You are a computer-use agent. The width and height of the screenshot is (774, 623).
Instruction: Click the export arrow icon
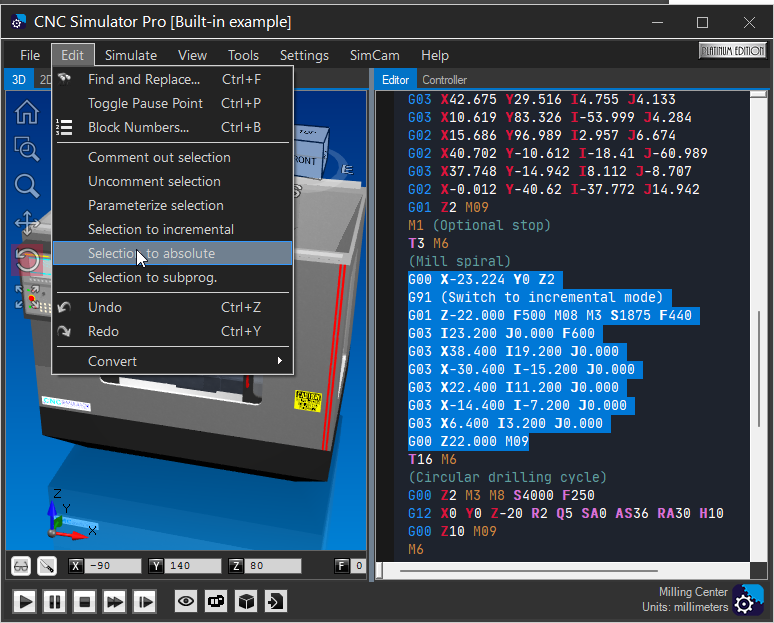tap(276, 601)
